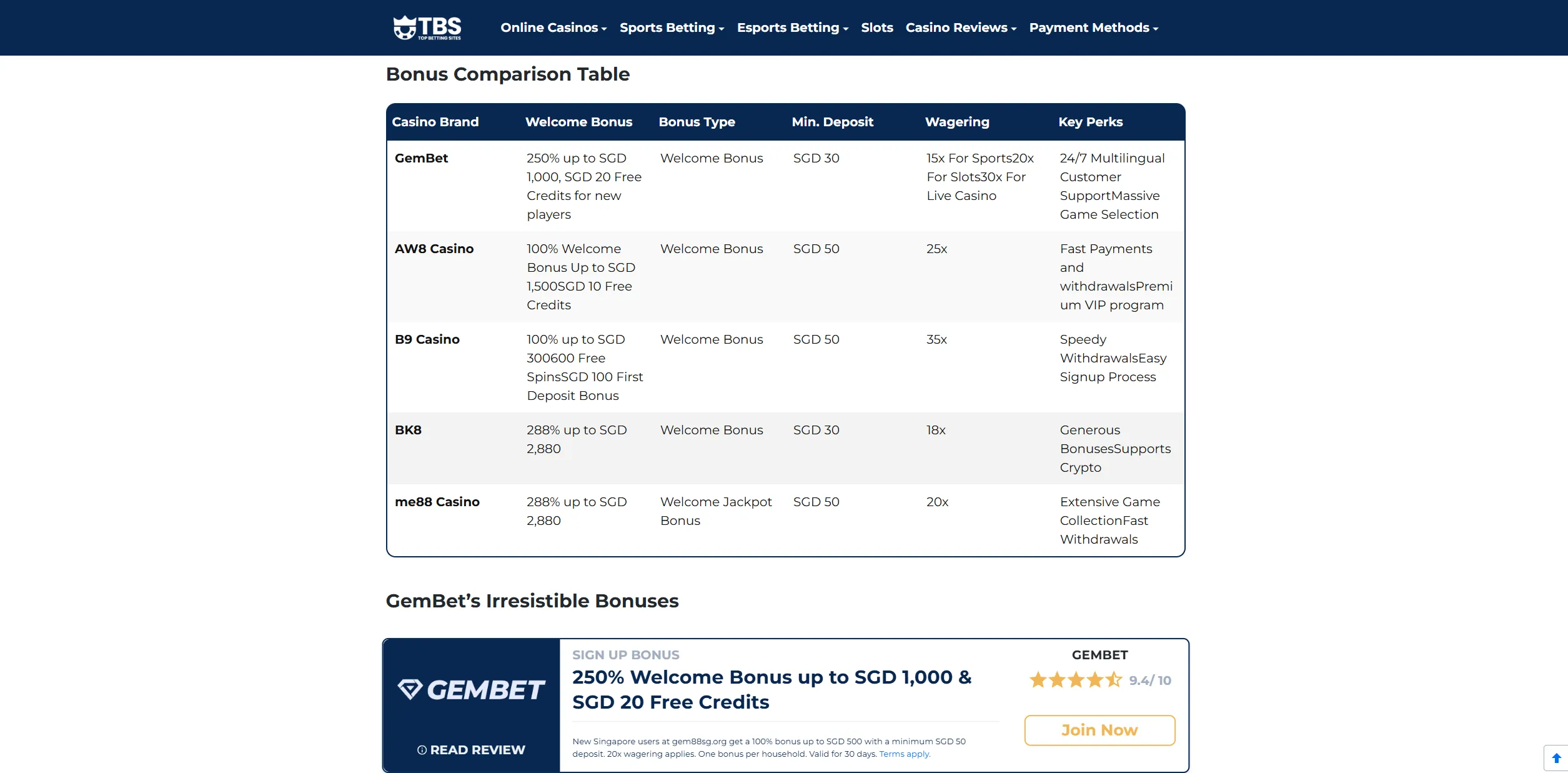Image resolution: width=1568 pixels, height=773 pixels.
Task: Select the BK8 brand cell
Action: 408,430
